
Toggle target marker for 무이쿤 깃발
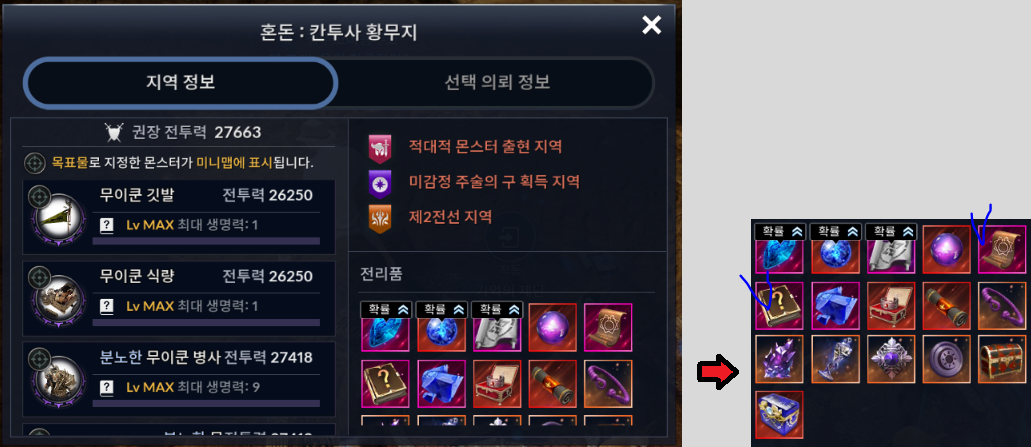(x=39, y=196)
